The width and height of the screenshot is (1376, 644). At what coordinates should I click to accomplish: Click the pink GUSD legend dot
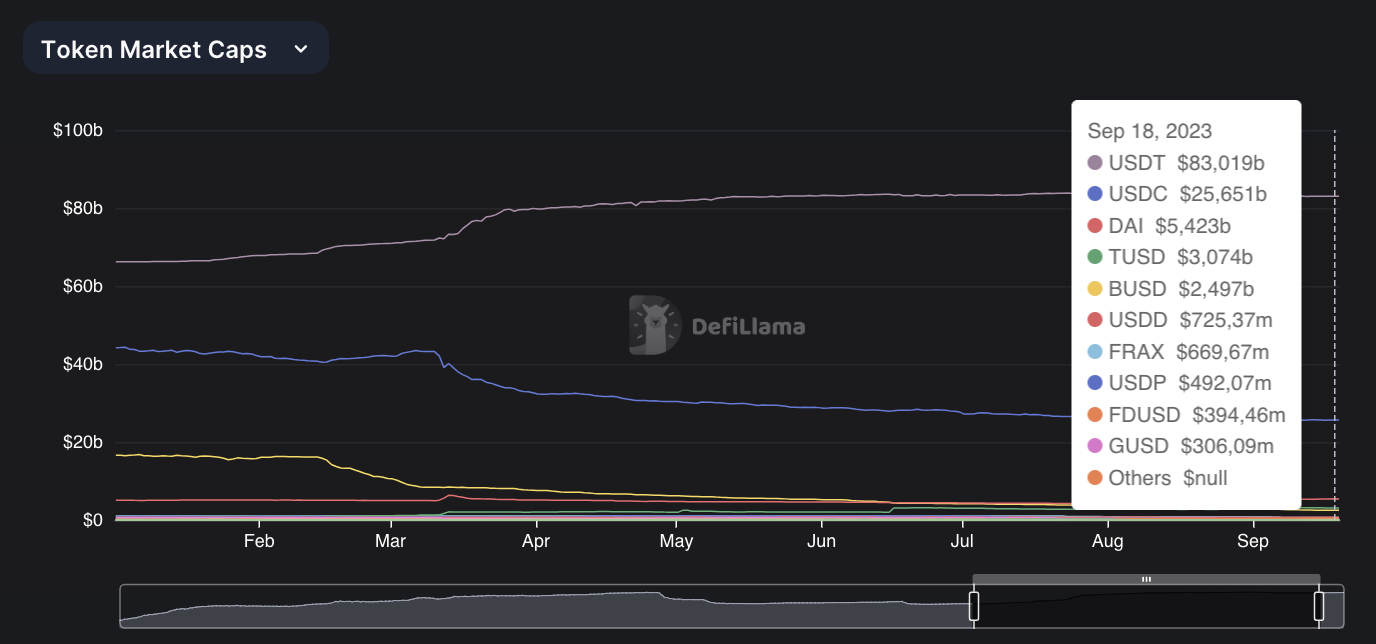(1095, 446)
